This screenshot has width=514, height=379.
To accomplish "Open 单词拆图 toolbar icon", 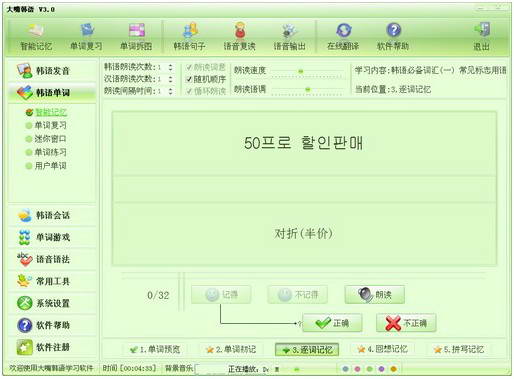I will (x=136, y=37).
